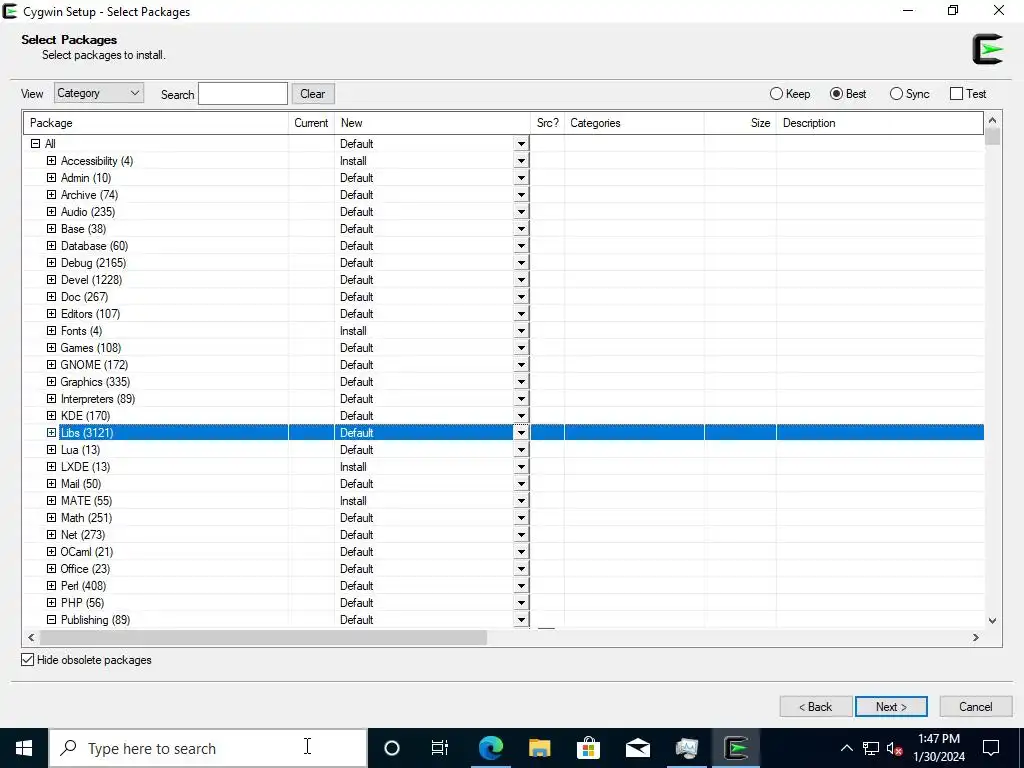Screen dimensions: 1024x768
Task: Click the Src? column header
Action: pyautogui.click(x=547, y=123)
